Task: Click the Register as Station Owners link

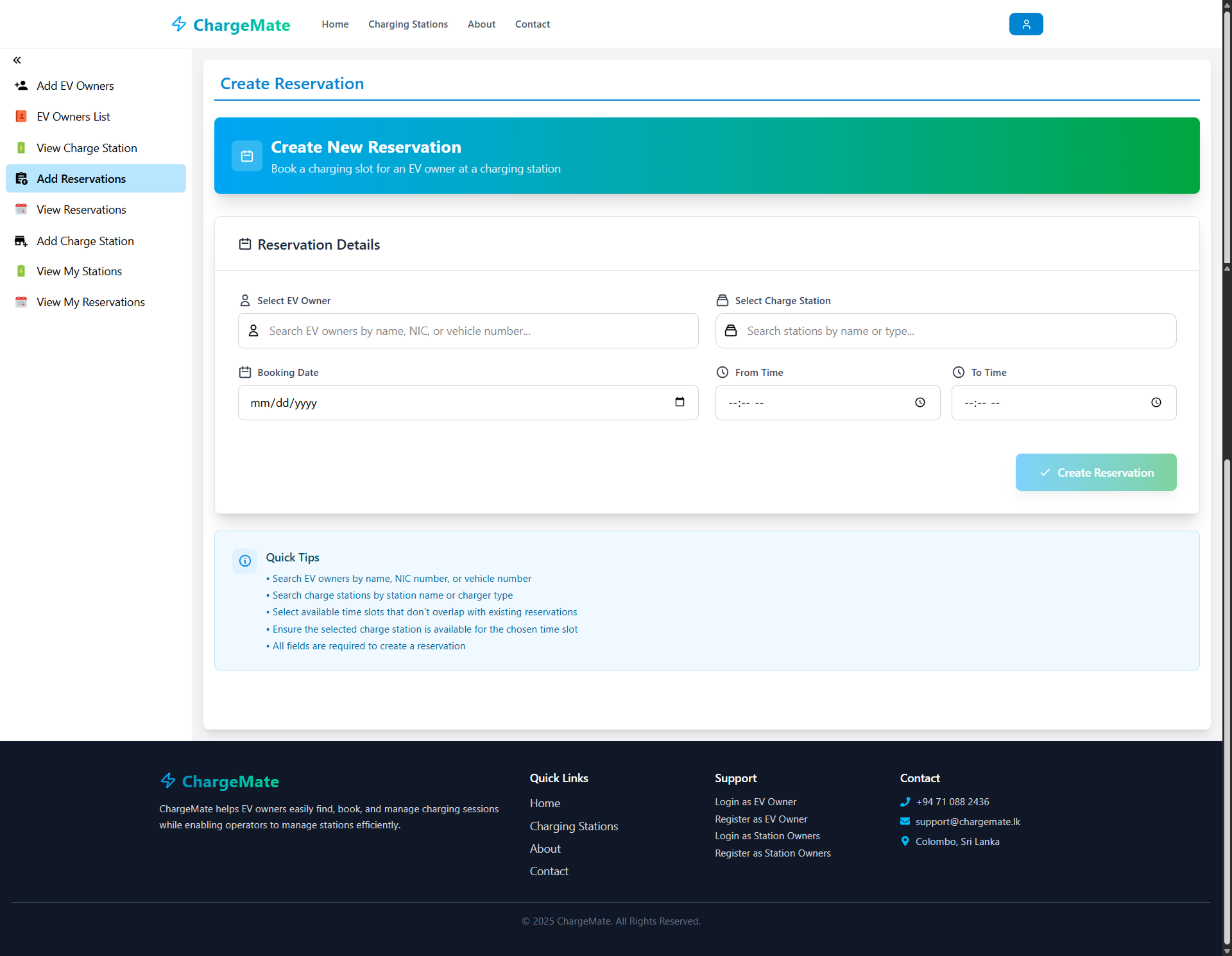Action: 773,853
